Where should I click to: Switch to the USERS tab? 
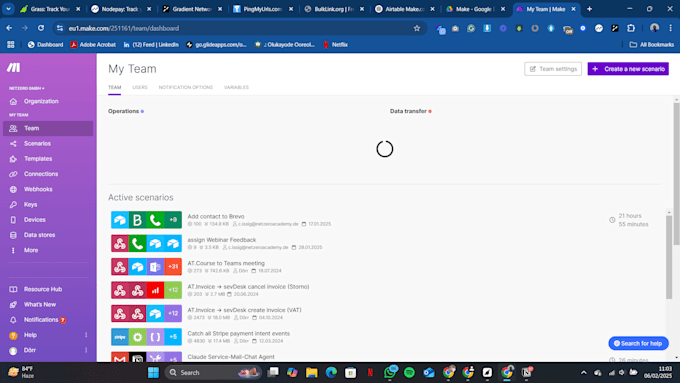tap(140, 87)
